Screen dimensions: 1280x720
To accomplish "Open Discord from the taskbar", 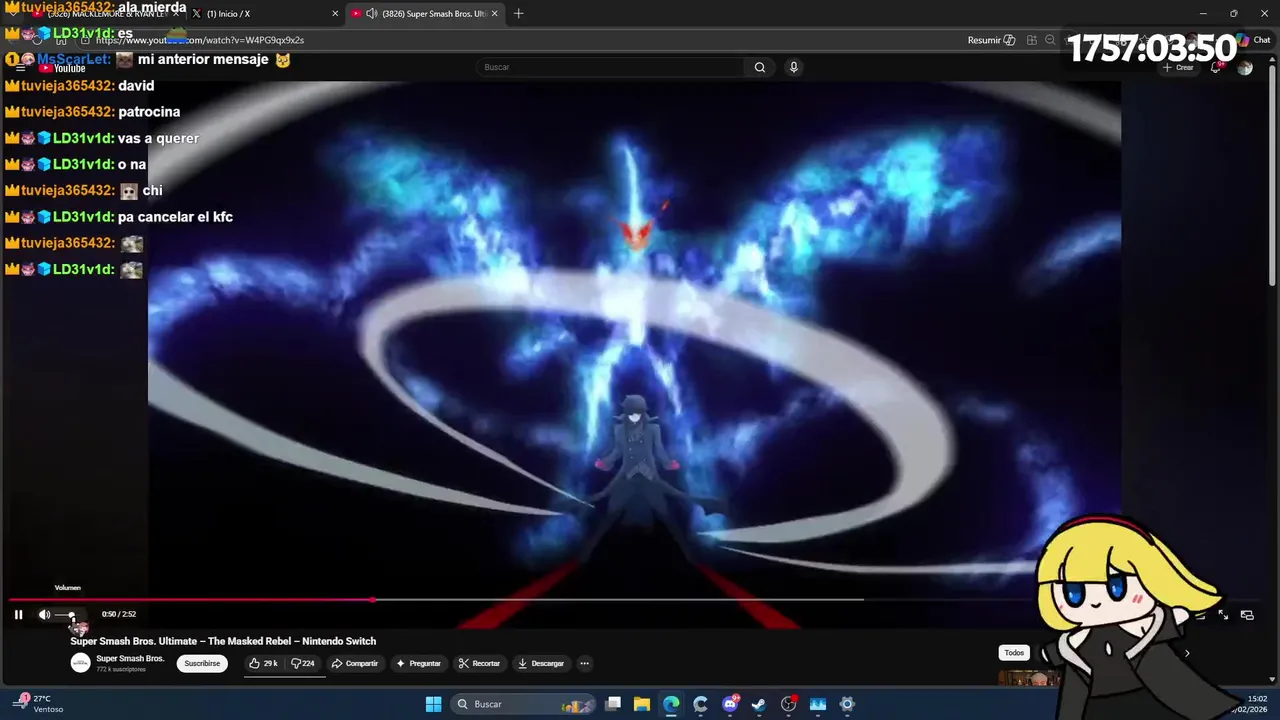I will tap(730, 704).
